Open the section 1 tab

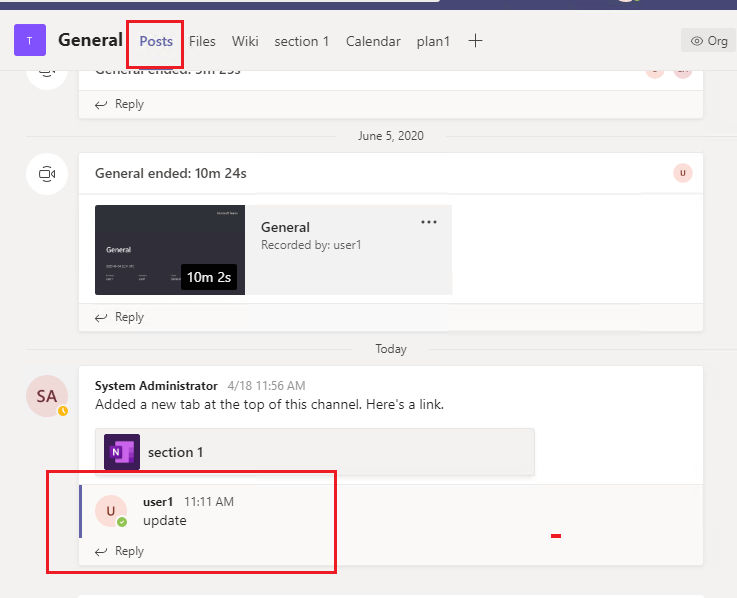pyautogui.click(x=302, y=41)
